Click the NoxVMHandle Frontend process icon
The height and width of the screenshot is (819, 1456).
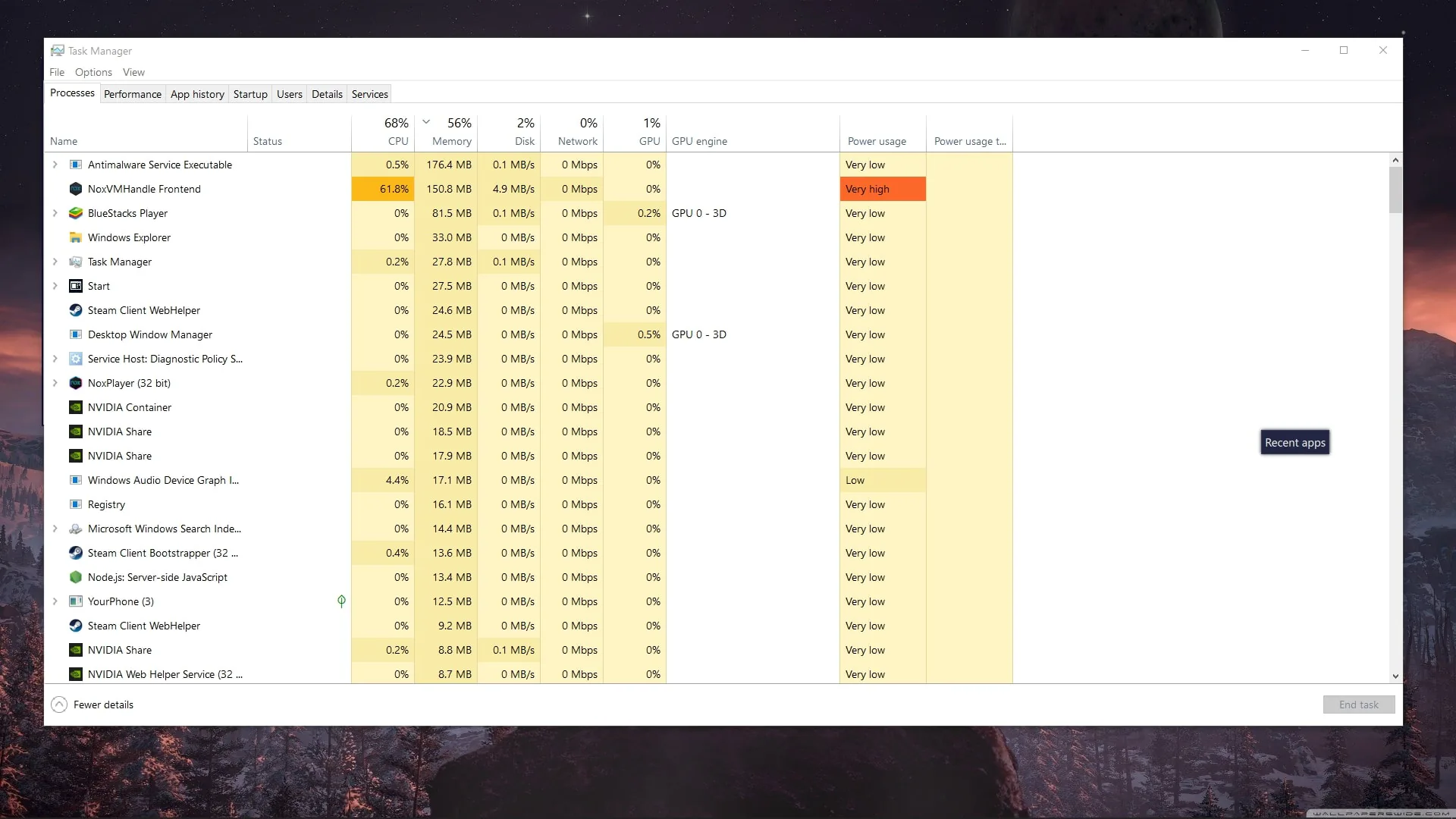(x=76, y=189)
